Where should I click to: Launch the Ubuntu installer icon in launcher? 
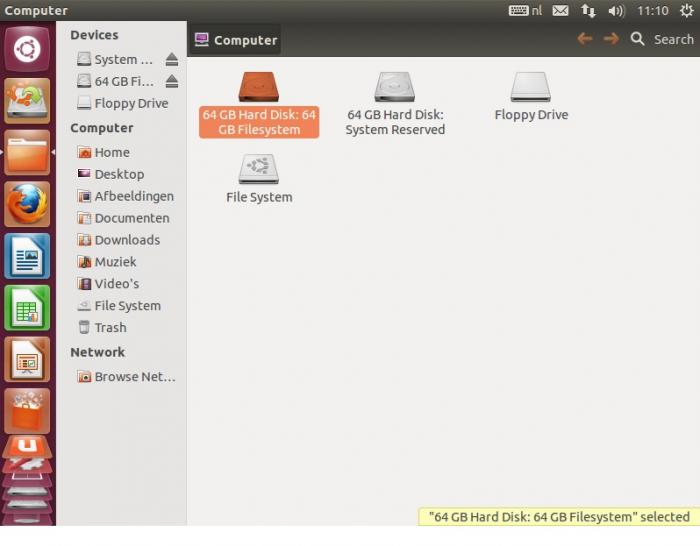coord(27,100)
